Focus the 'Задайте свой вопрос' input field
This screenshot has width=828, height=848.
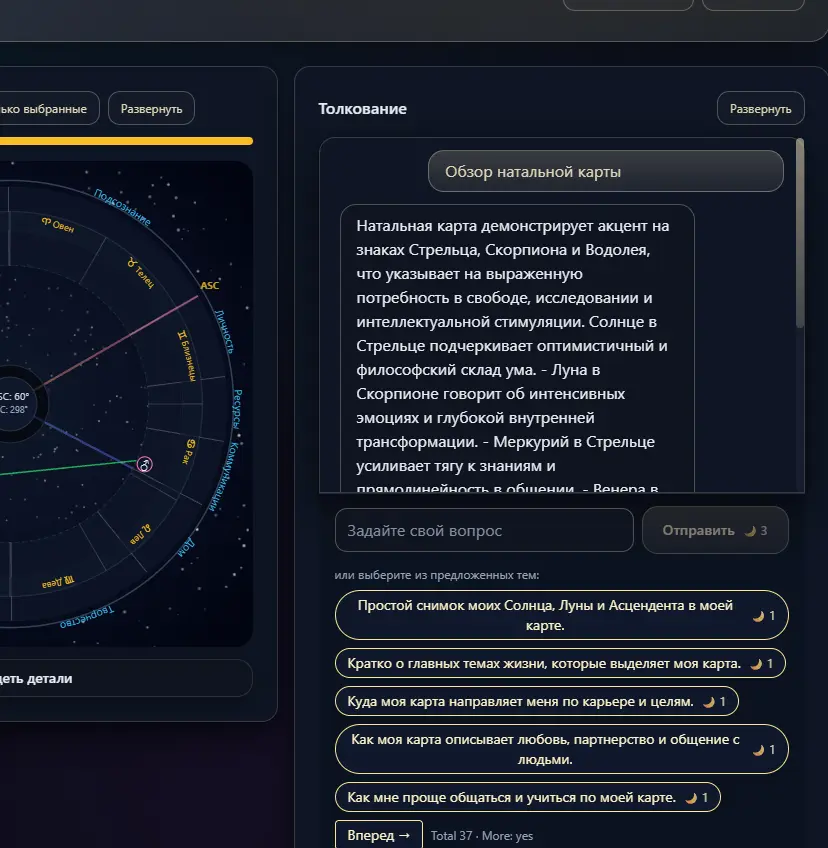tap(484, 530)
